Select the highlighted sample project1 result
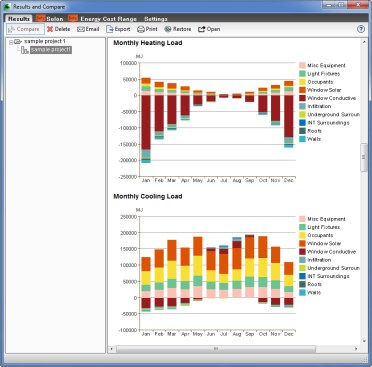The width and height of the screenshot is (372, 367). coord(51,50)
